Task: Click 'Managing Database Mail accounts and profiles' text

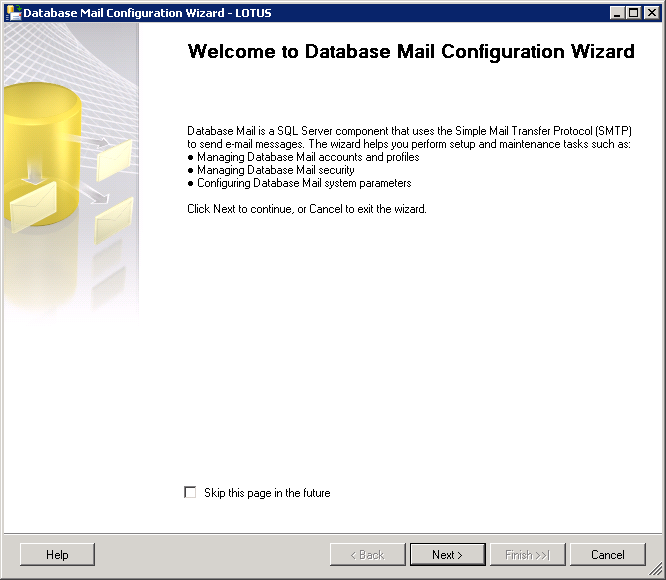Action: pyautogui.click(x=308, y=157)
